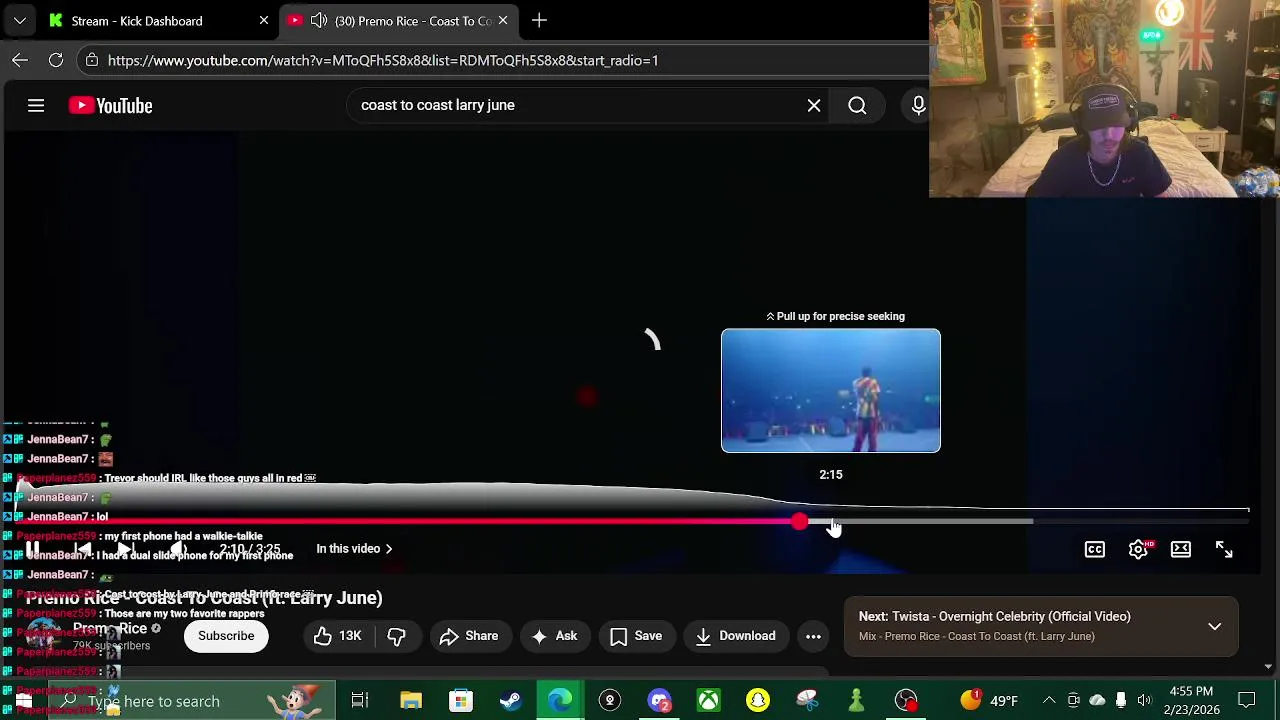Open the 49°F weather widget

point(990,700)
